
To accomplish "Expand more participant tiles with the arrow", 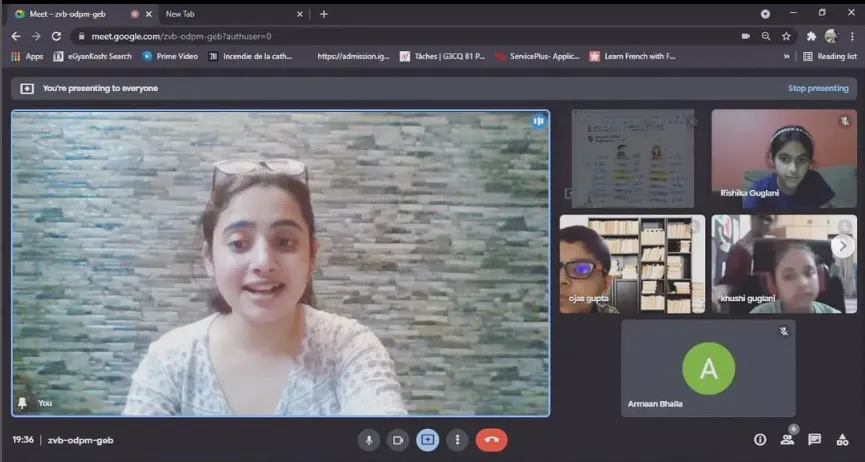I will (842, 245).
